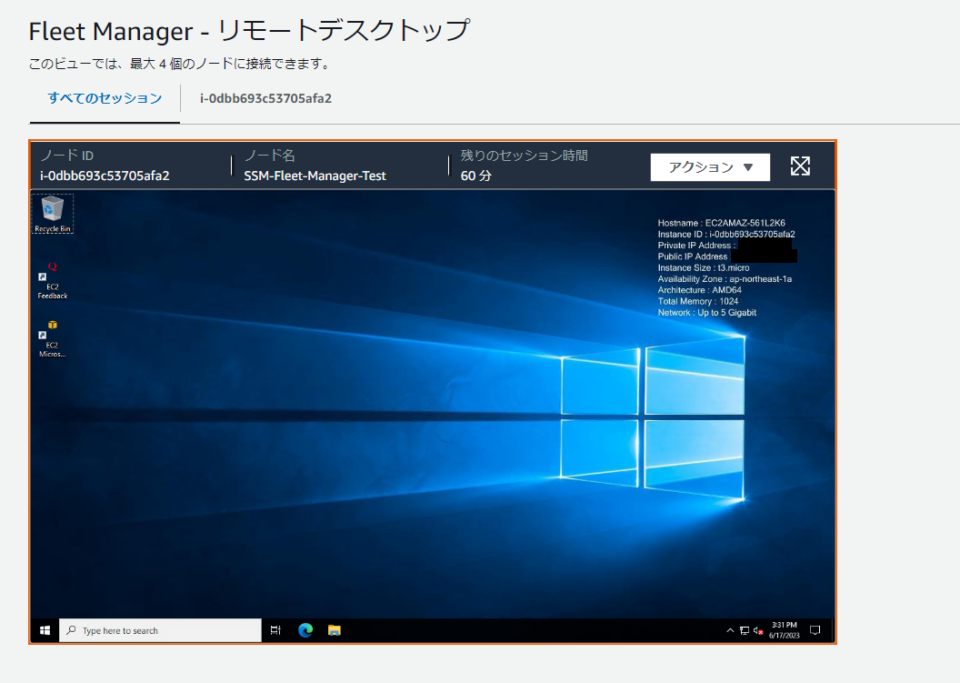960x683 pixels.
Task: Open the アクション dropdown menu
Action: (710, 166)
